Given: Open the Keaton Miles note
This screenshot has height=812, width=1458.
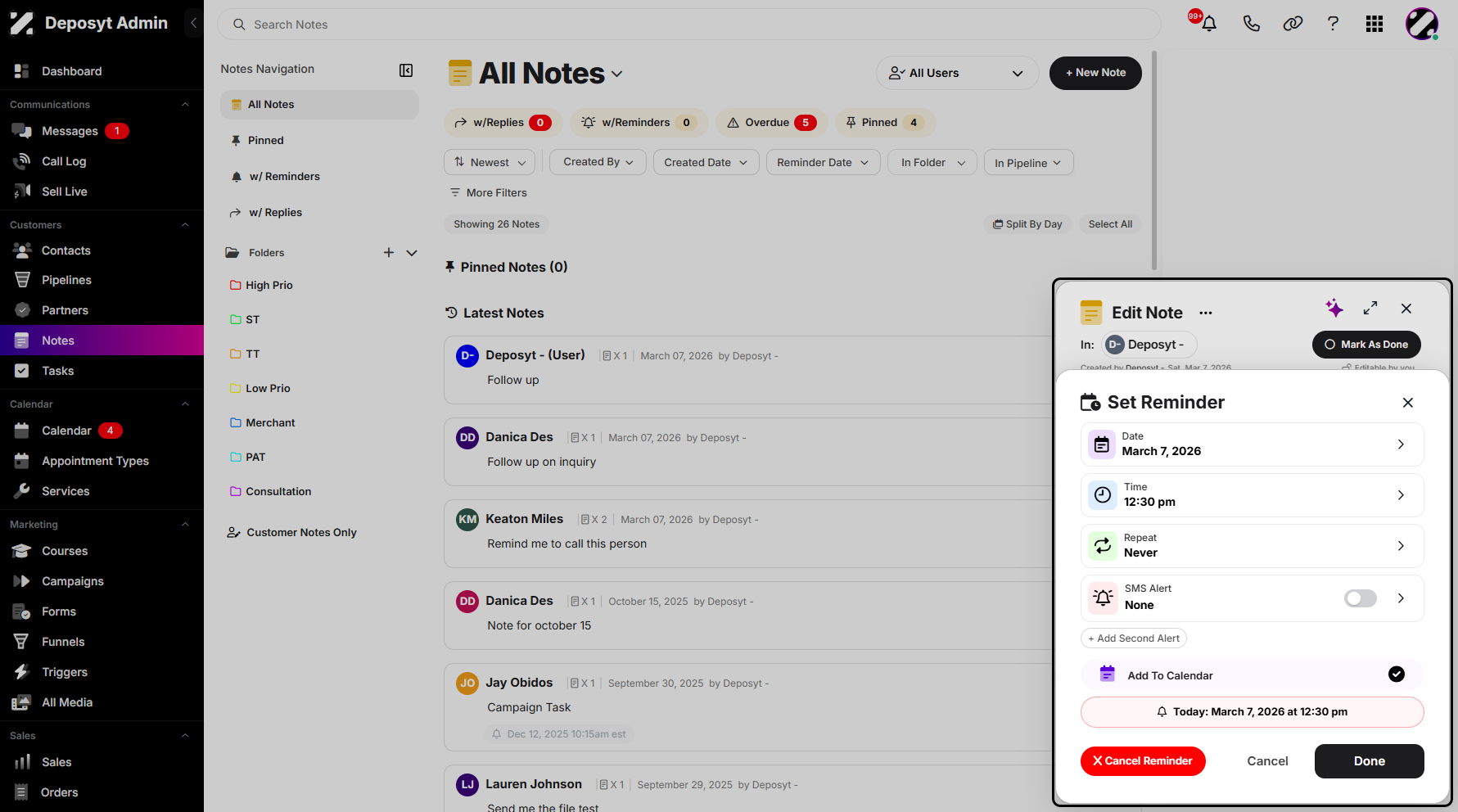Looking at the screenshot, I should pyautogui.click(x=747, y=533).
